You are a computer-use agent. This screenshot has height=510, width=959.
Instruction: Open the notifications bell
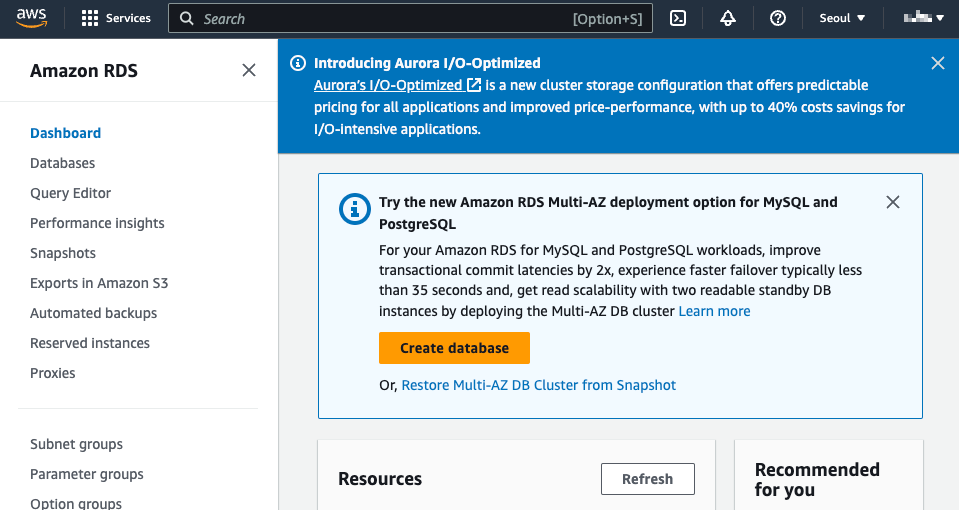pos(728,18)
